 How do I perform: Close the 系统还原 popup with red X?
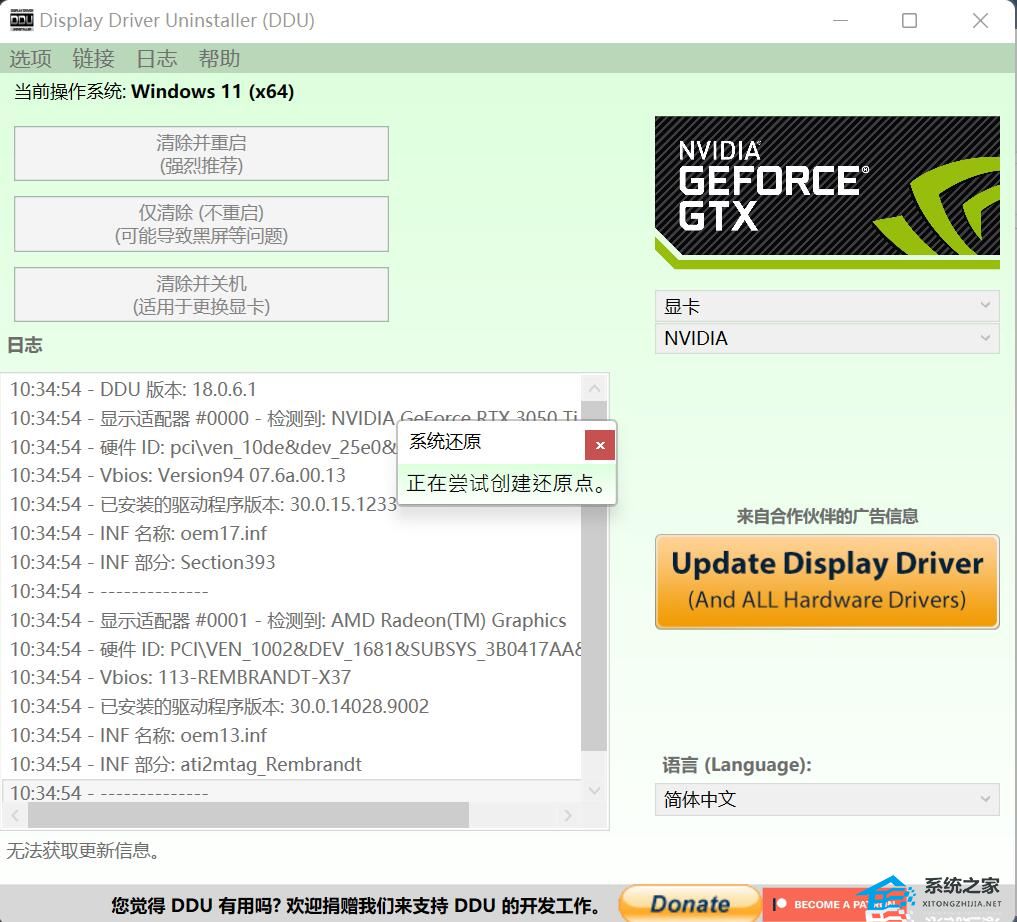tap(599, 446)
